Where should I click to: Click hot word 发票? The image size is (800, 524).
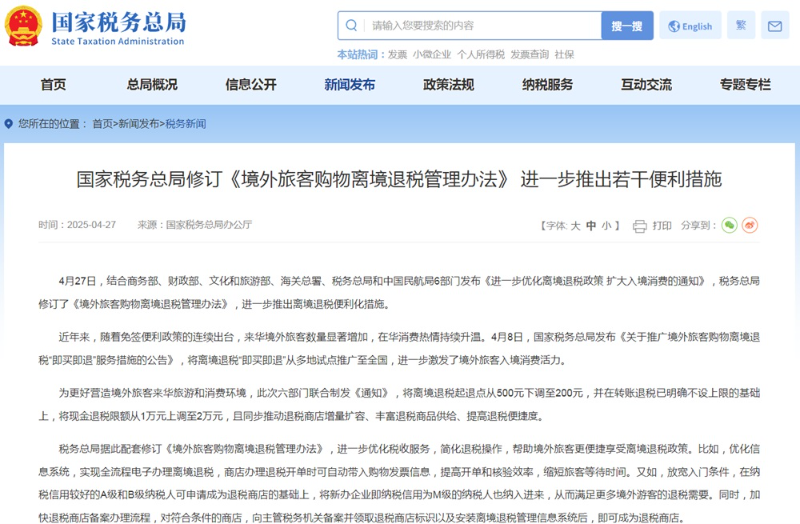pos(397,55)
